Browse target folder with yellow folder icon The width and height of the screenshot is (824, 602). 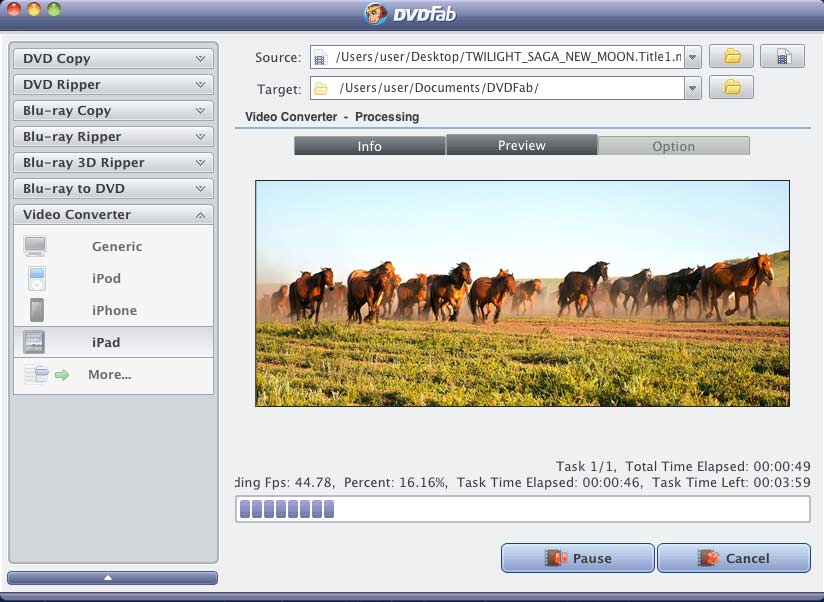point(732,87)
